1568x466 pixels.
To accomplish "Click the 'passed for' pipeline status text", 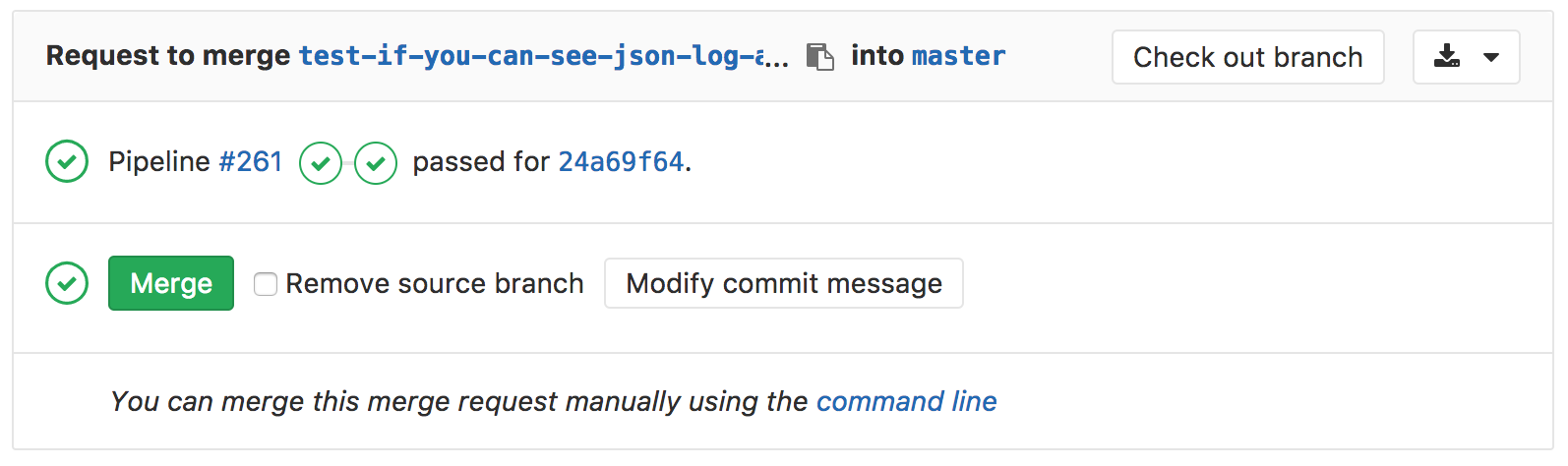I will (480, 162).
